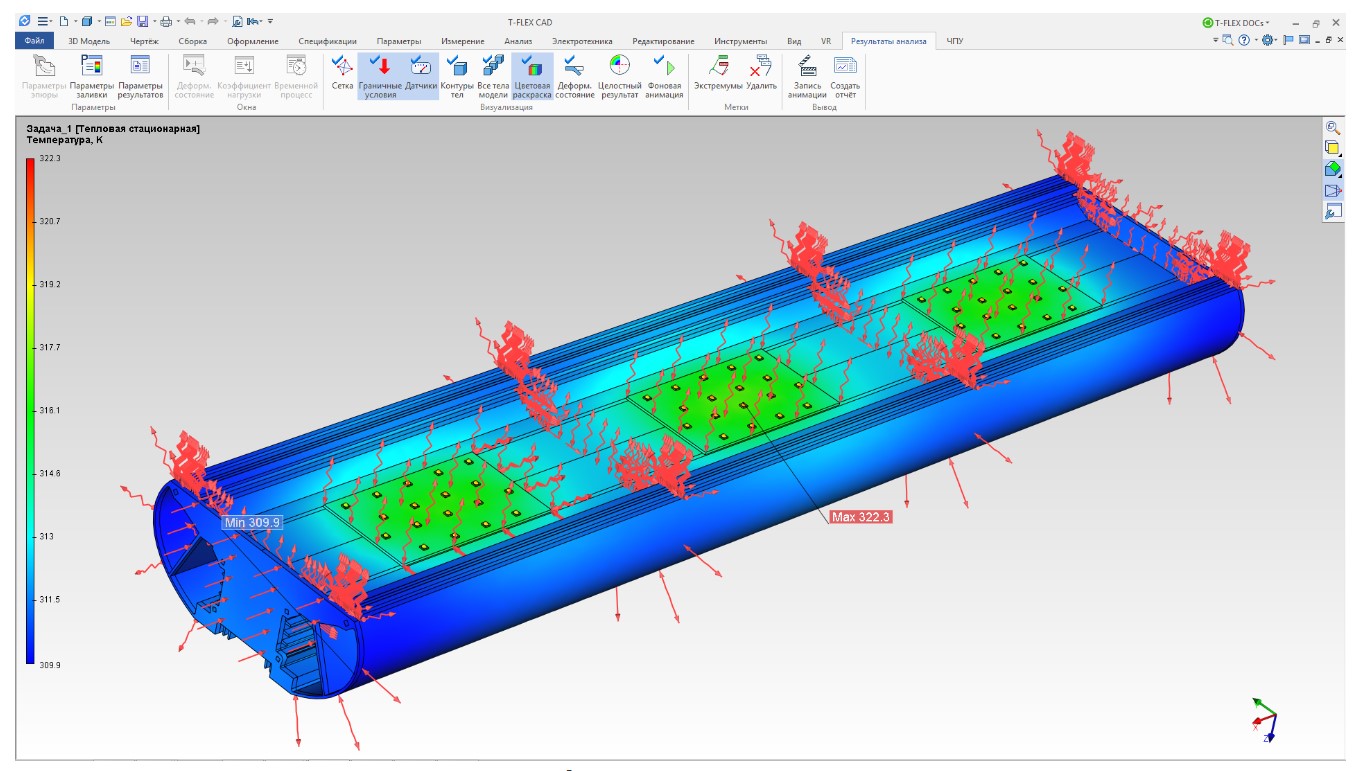This screenshot has width=1360, height=771.
Task: Switch to the Анализ ribbon tab
Action: pyautogui.click(x=518, y=41)
